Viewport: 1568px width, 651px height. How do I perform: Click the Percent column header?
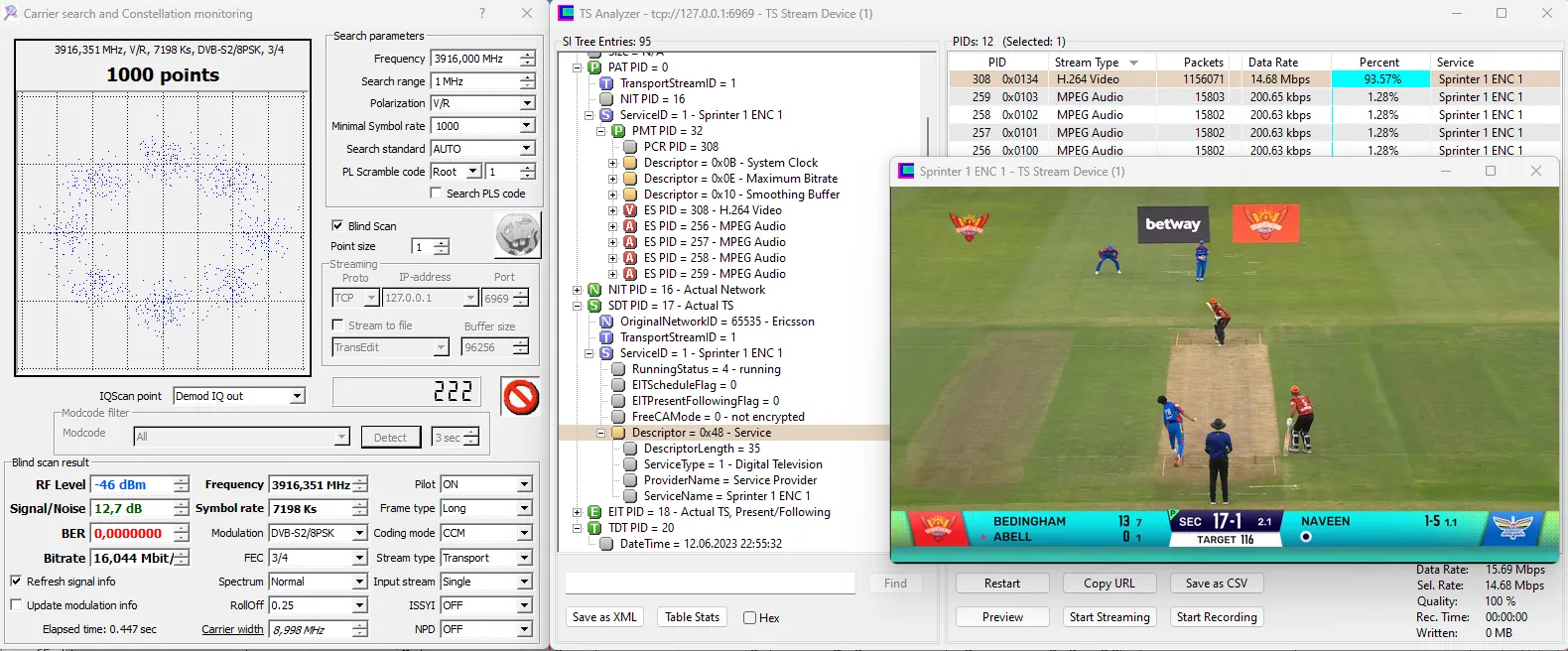coord(1378,63)
